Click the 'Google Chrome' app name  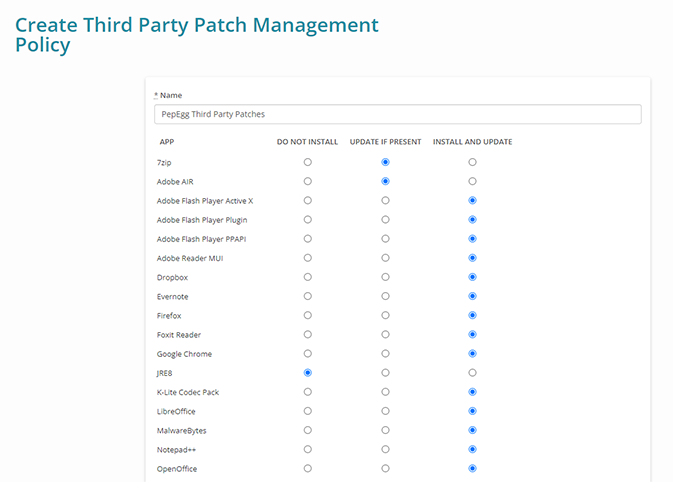[x=184, y=354]
